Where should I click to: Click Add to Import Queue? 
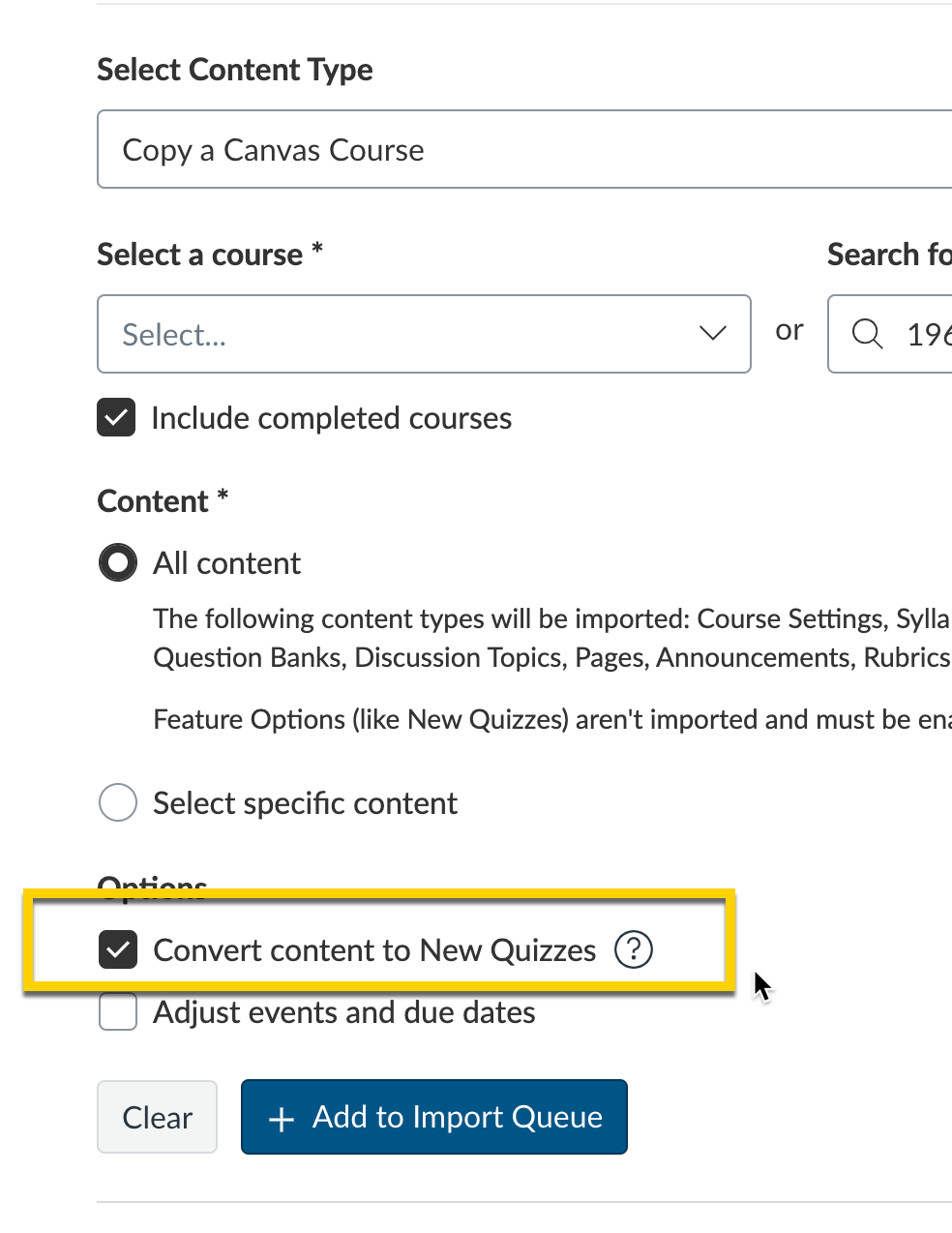pyautogui.click(x=433, y=1117)
